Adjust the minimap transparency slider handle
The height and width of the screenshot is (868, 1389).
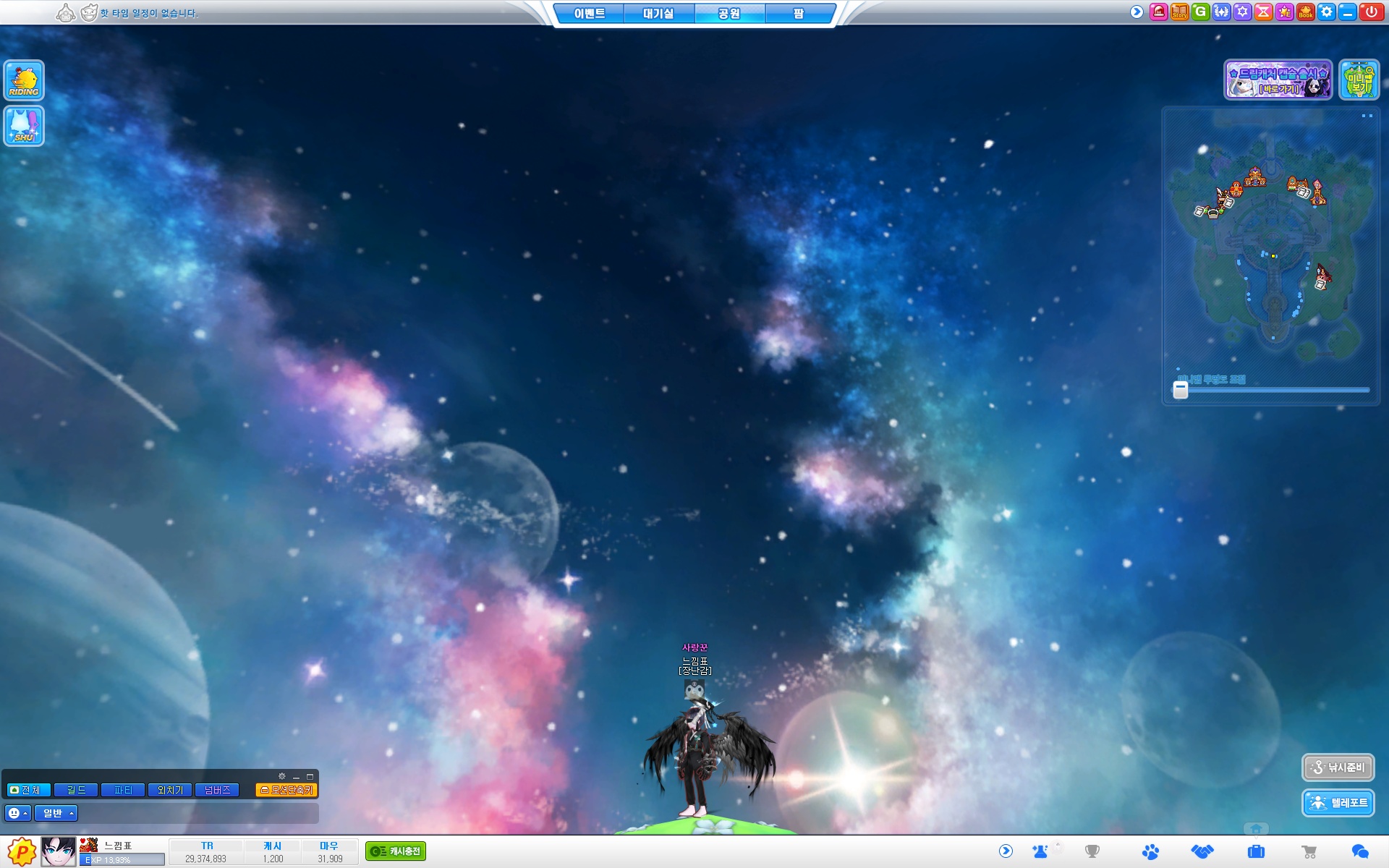1180,390
